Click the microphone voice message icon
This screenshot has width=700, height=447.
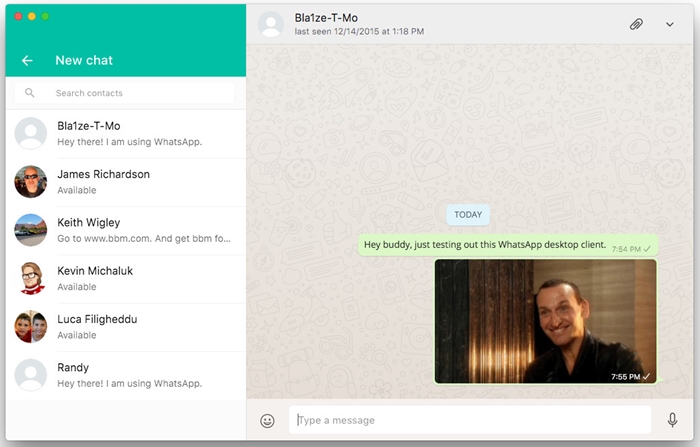click(x=672, y=420)
